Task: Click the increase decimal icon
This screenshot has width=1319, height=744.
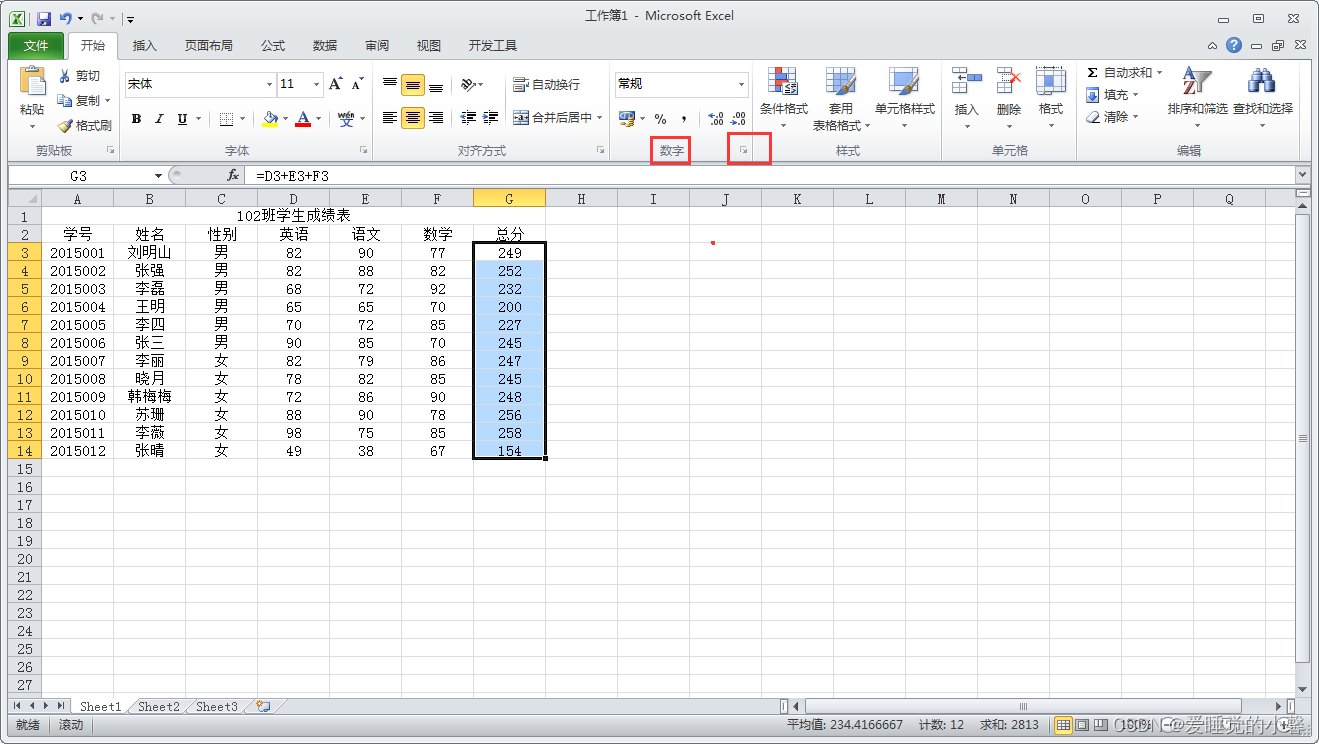Action: point(716,119)
